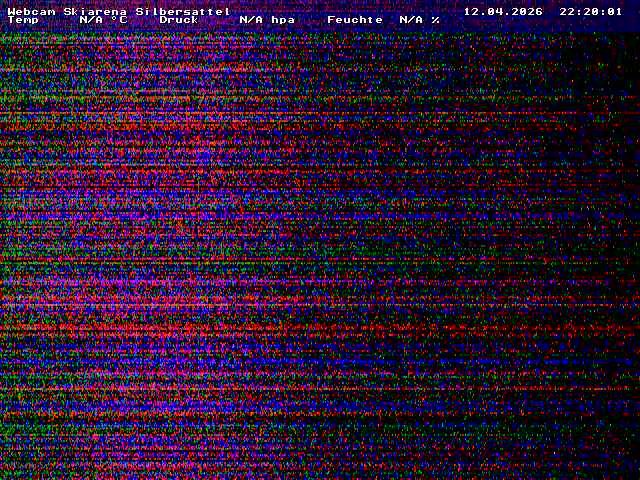Select the "Temp" label
640x480 pixels.
point(23,20)
